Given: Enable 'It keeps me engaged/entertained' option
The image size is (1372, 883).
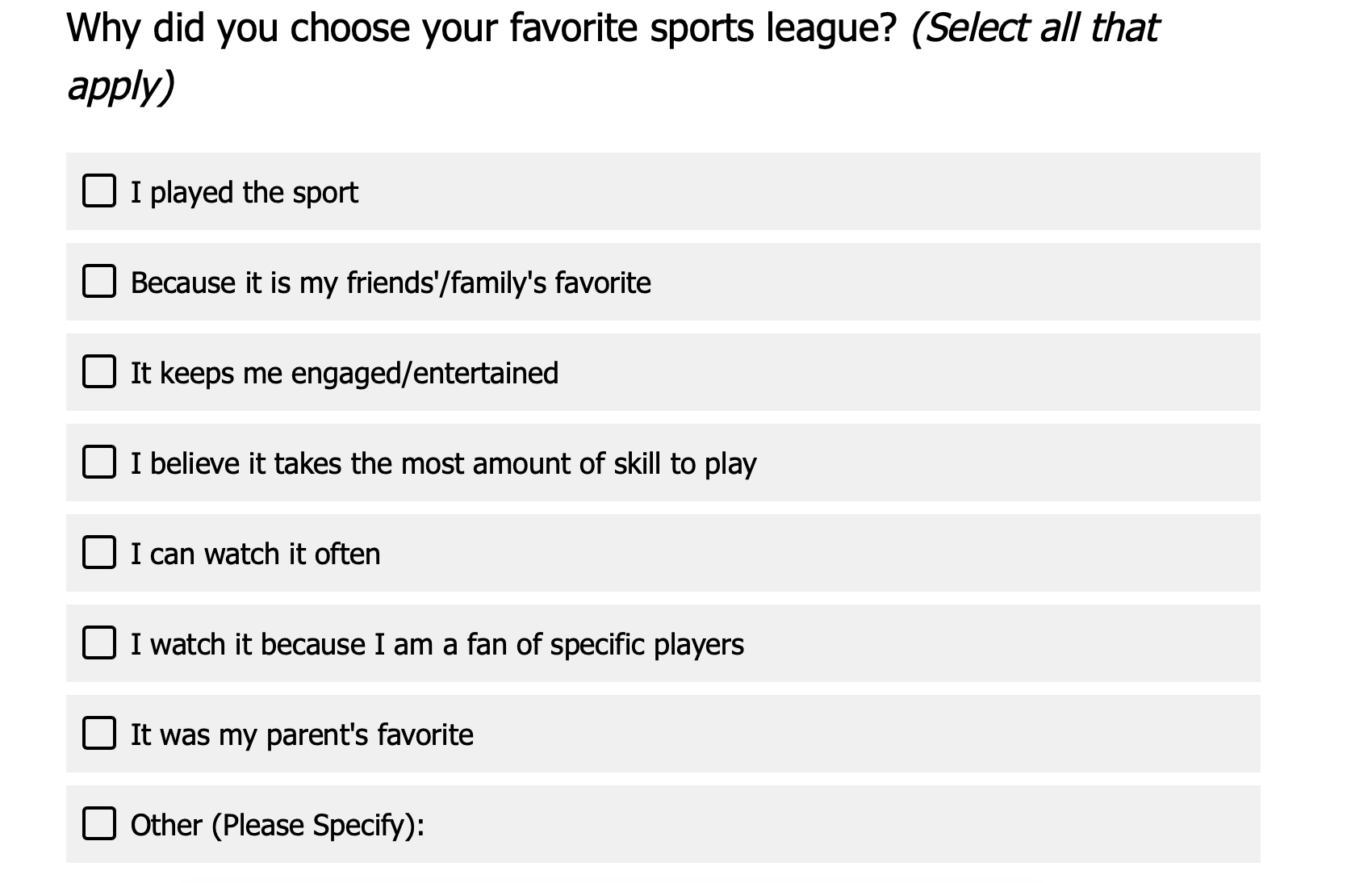Looking at the screenshot, I should (98, 373).
